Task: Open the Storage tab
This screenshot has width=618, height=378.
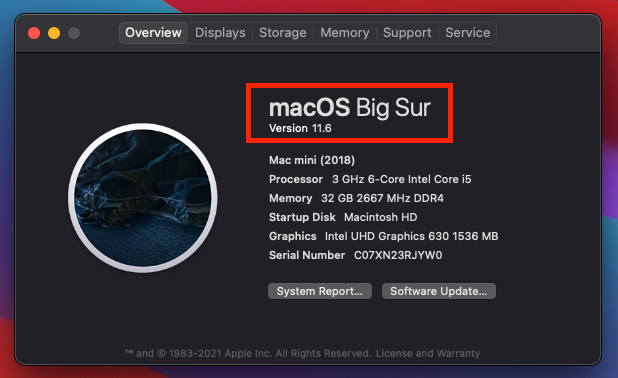Action: 283,33
